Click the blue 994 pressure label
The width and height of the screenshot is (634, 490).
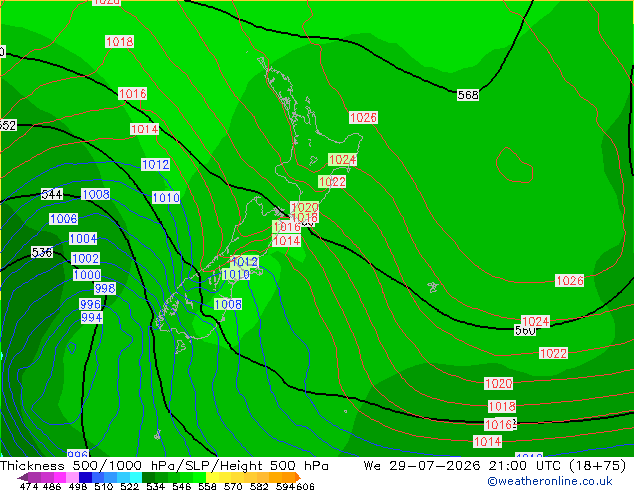pos(91,318)
